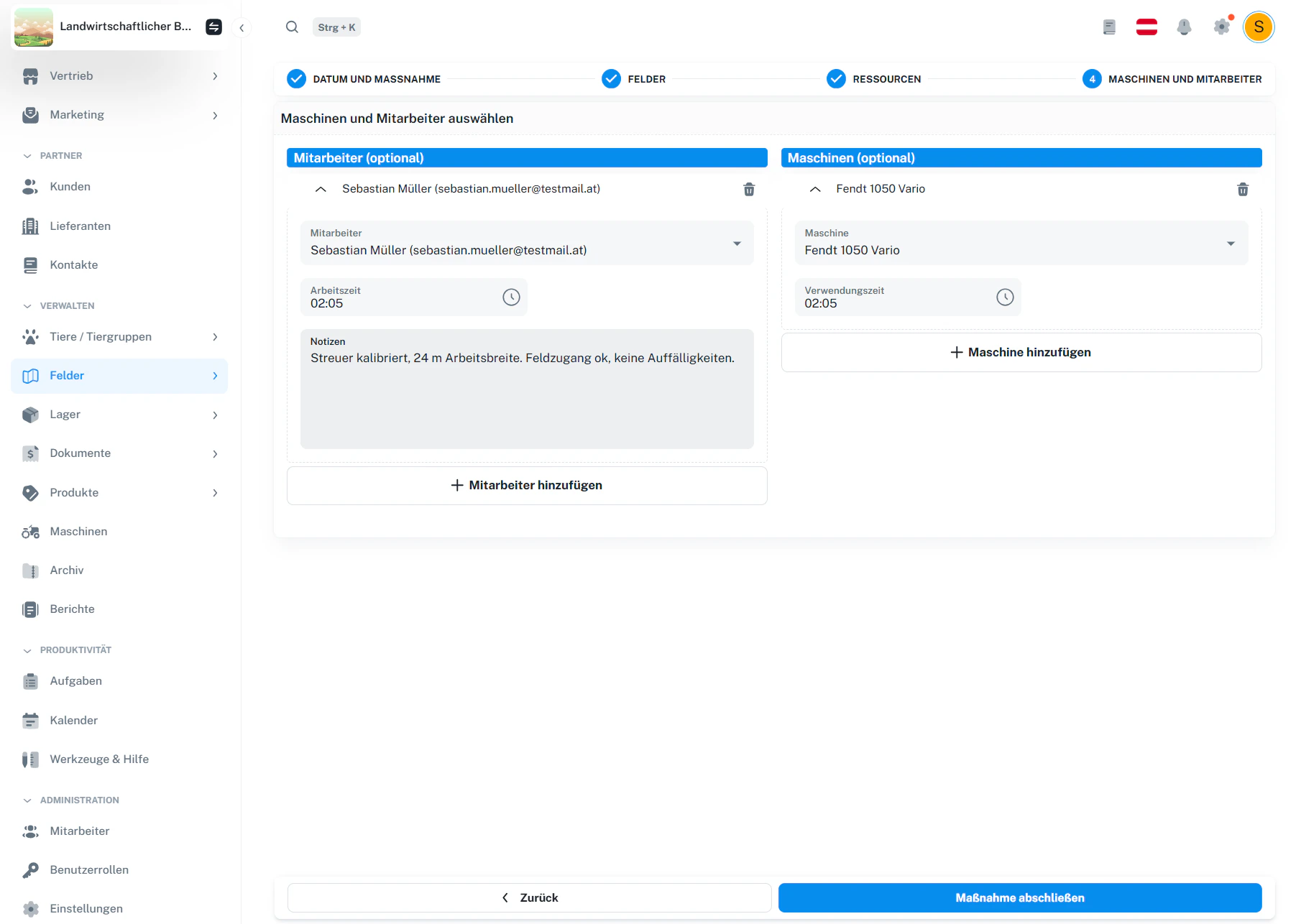1301x924 pixels.
Task: Collapse Fendt 1050 Vario machine panel
Action: coord(815,189)
